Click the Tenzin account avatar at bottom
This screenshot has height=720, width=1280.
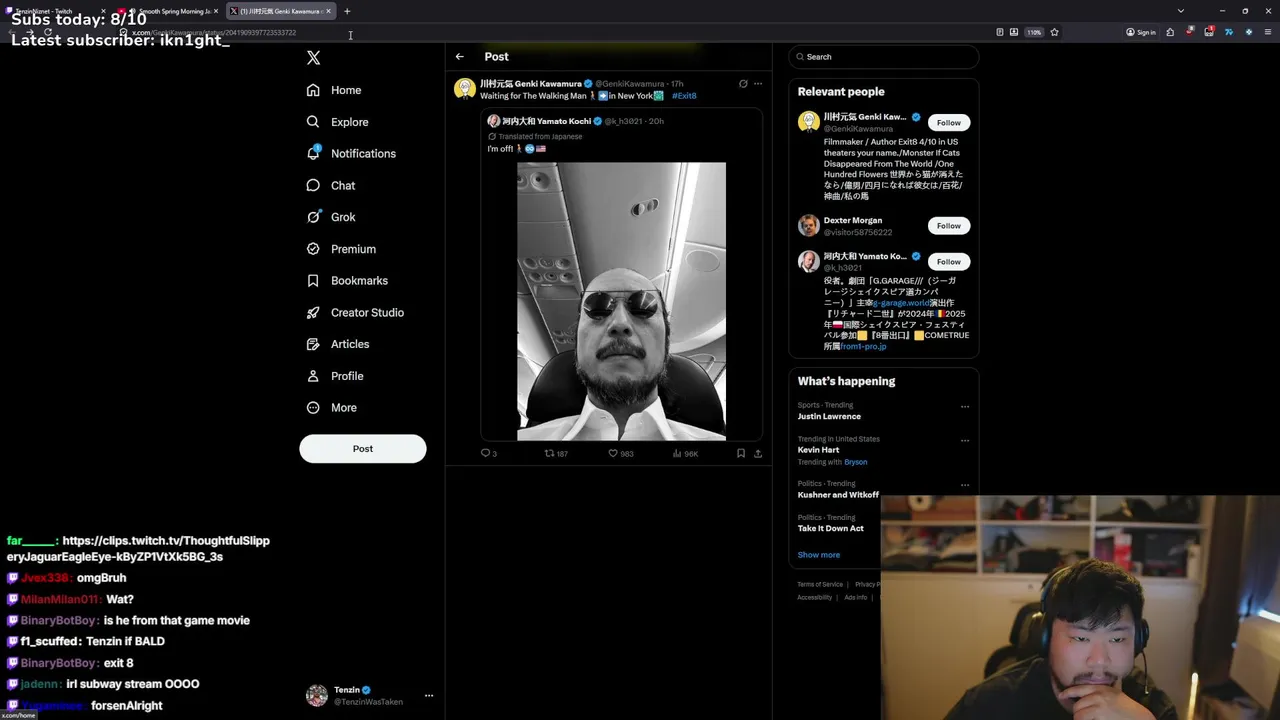(317, 696)
